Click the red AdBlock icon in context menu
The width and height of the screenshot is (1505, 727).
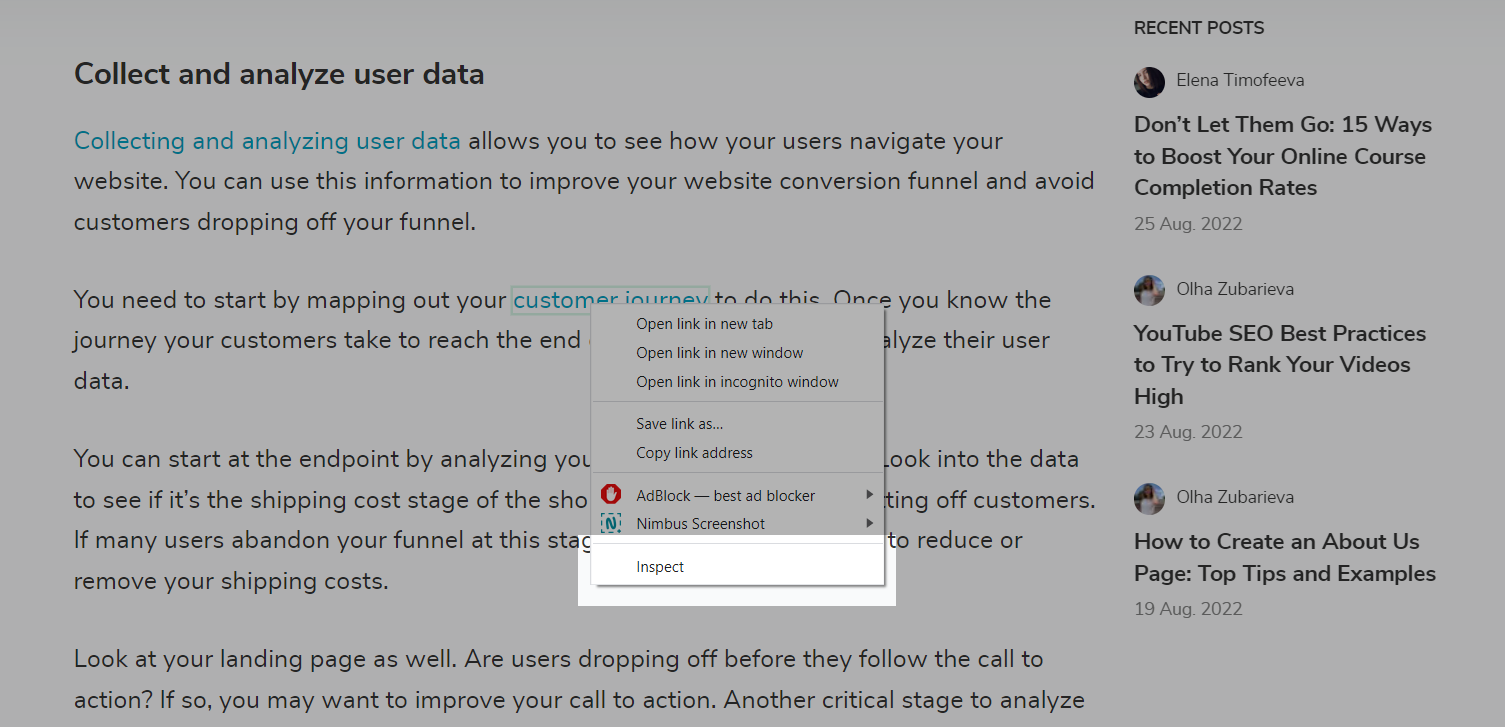(x=611, y=494)
